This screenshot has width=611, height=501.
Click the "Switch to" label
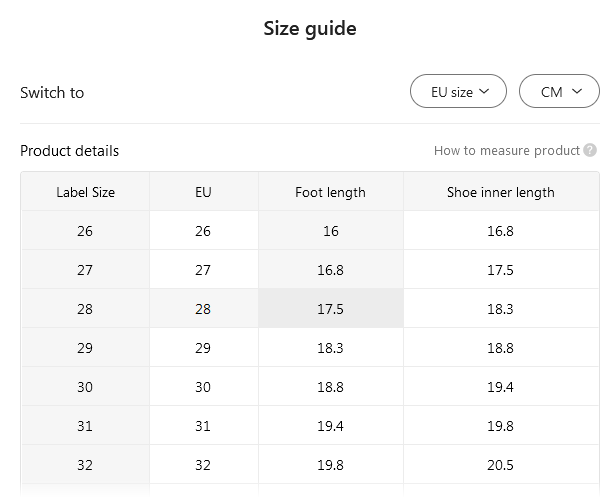point(52,93)
